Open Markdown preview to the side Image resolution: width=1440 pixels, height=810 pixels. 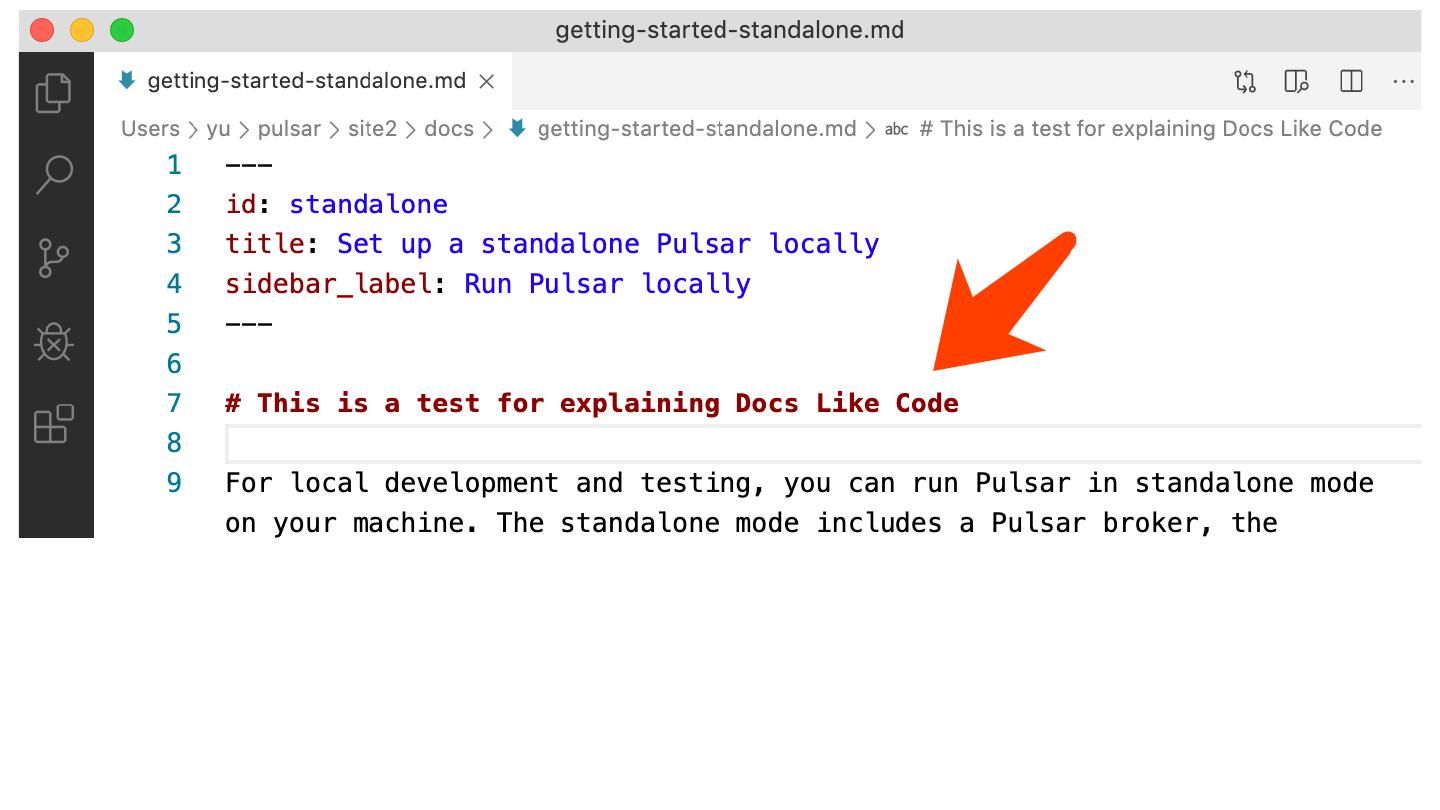[x=1297, y=81]
